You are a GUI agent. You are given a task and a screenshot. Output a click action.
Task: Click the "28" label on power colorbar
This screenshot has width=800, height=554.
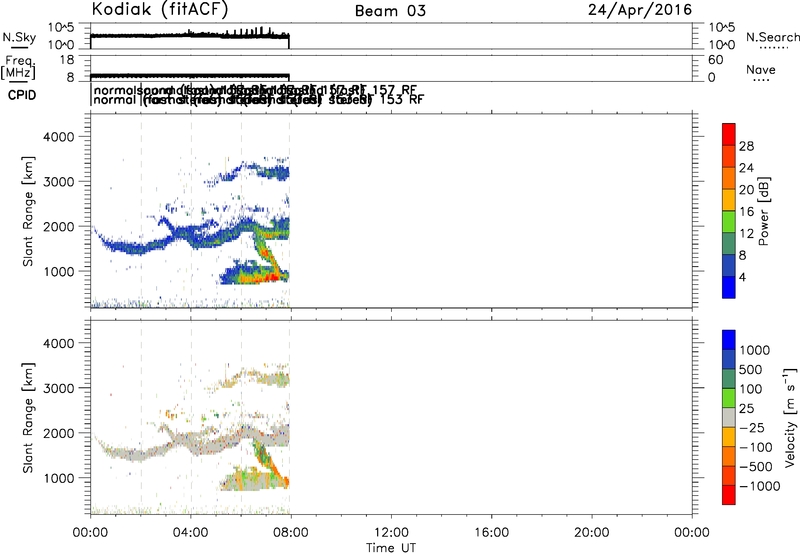click(746, 146)
